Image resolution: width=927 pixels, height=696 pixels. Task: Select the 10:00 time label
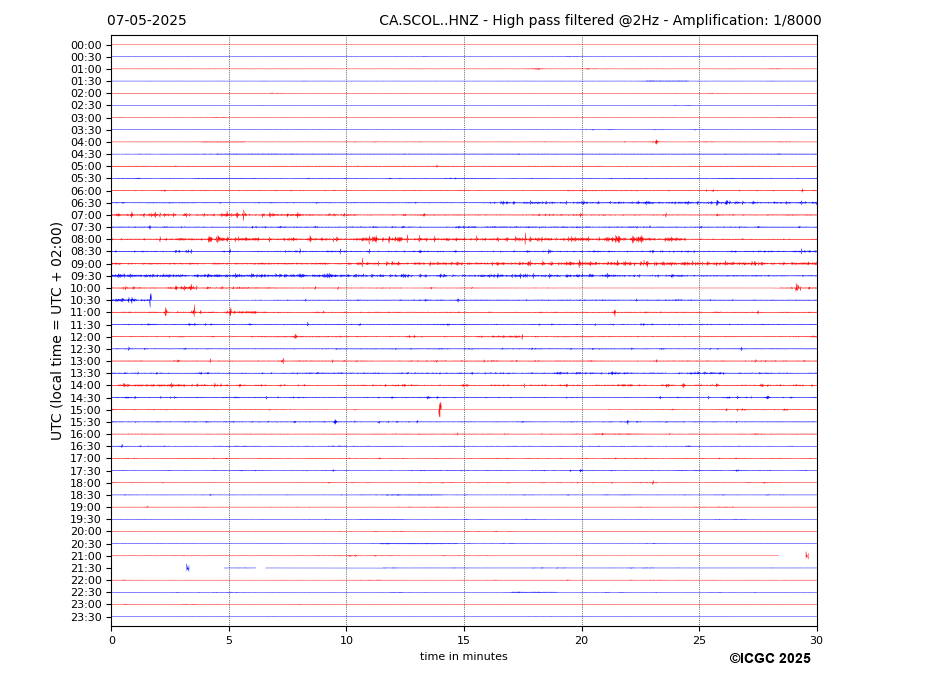[x=86, y=289]
